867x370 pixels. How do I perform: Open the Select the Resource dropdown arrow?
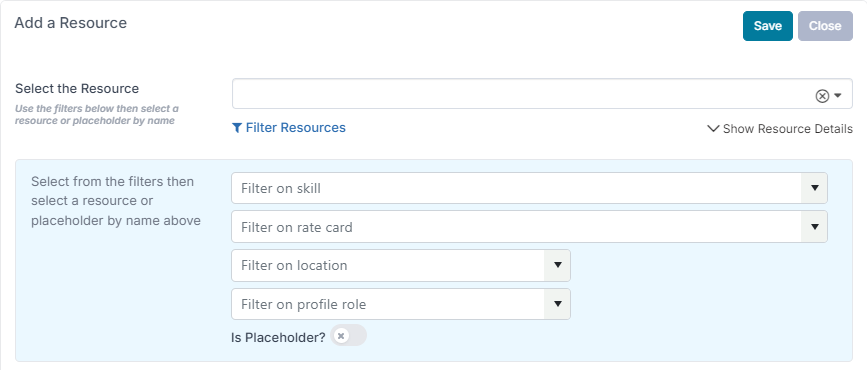click(x=838, y=96)
